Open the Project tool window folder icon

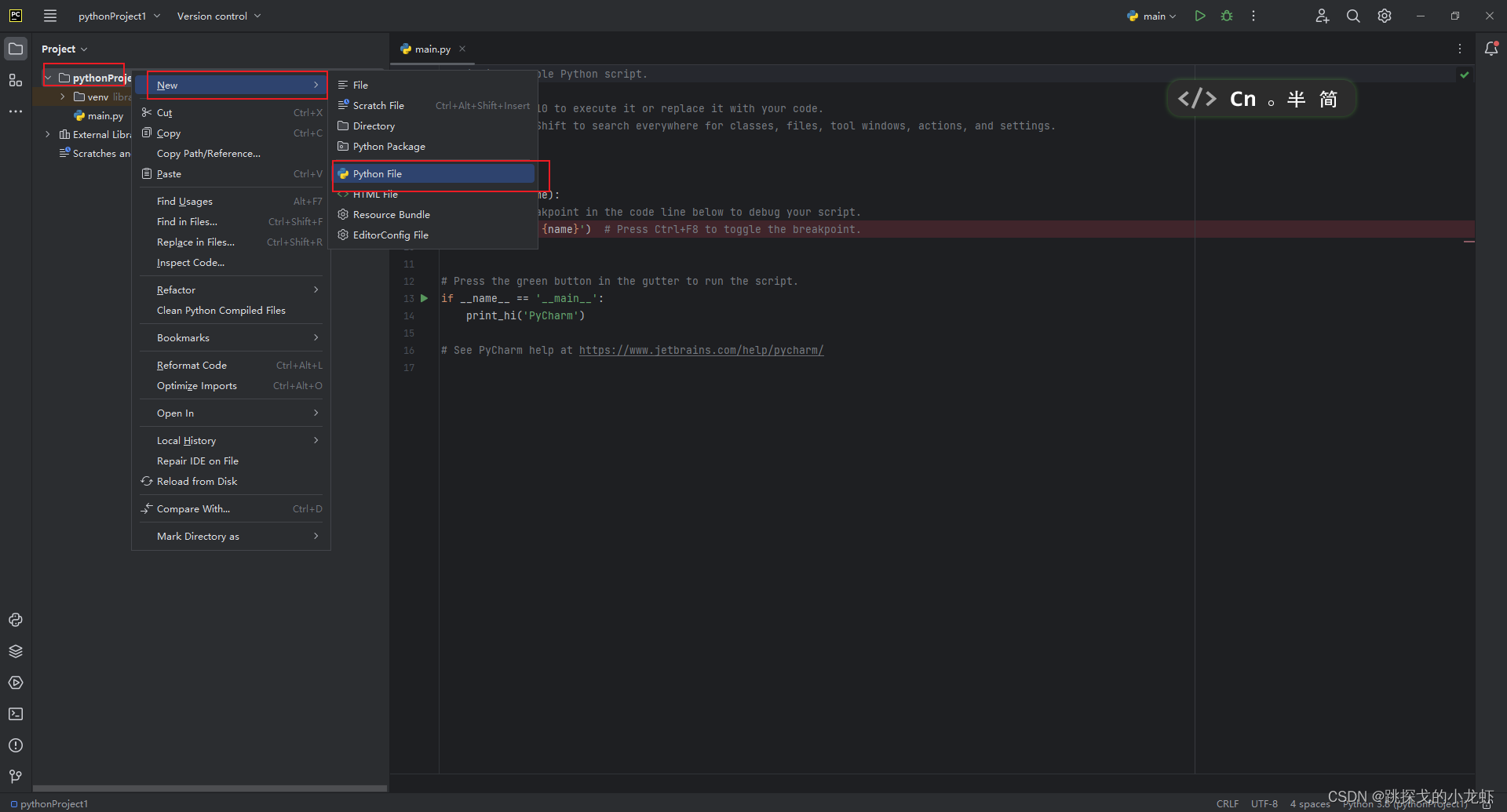point(16,49)
